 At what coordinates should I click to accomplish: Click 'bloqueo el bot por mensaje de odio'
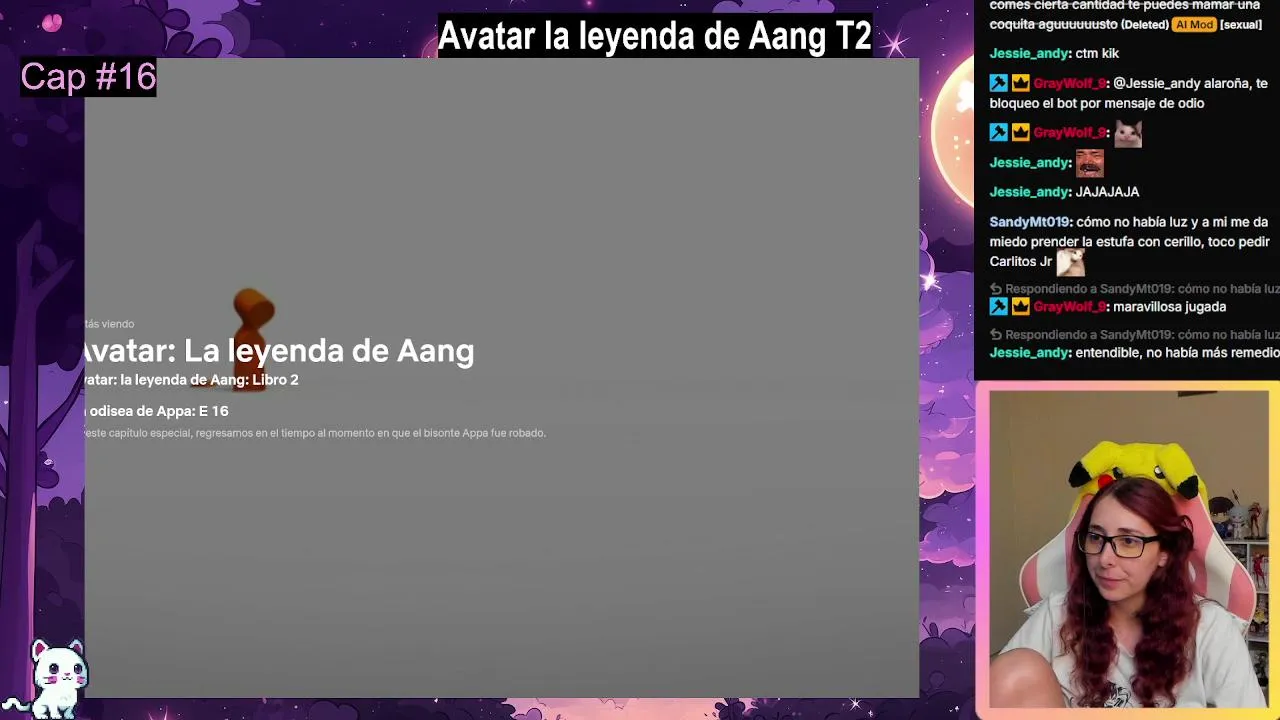1097,103
